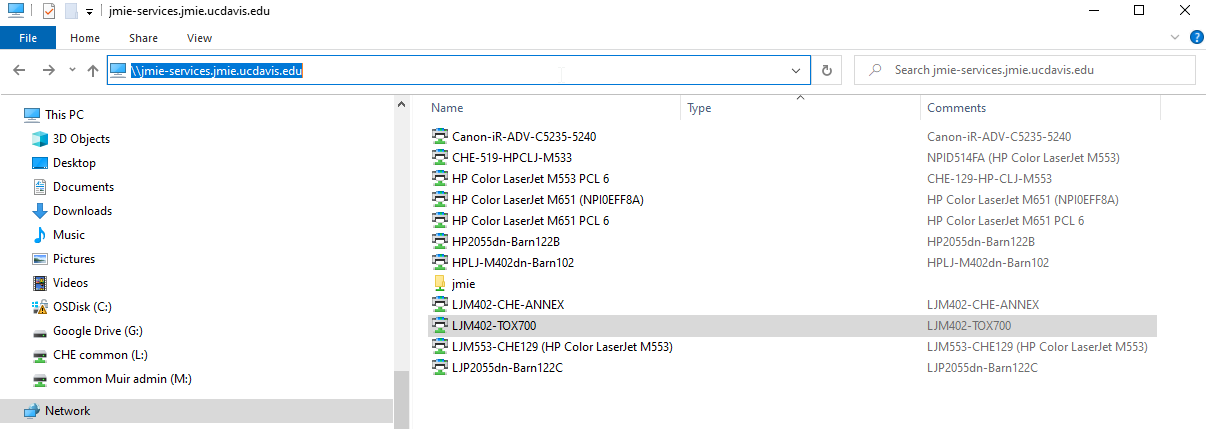Click the HPLJ-M402dn-Barn102 printer icon

pos(440,262)
